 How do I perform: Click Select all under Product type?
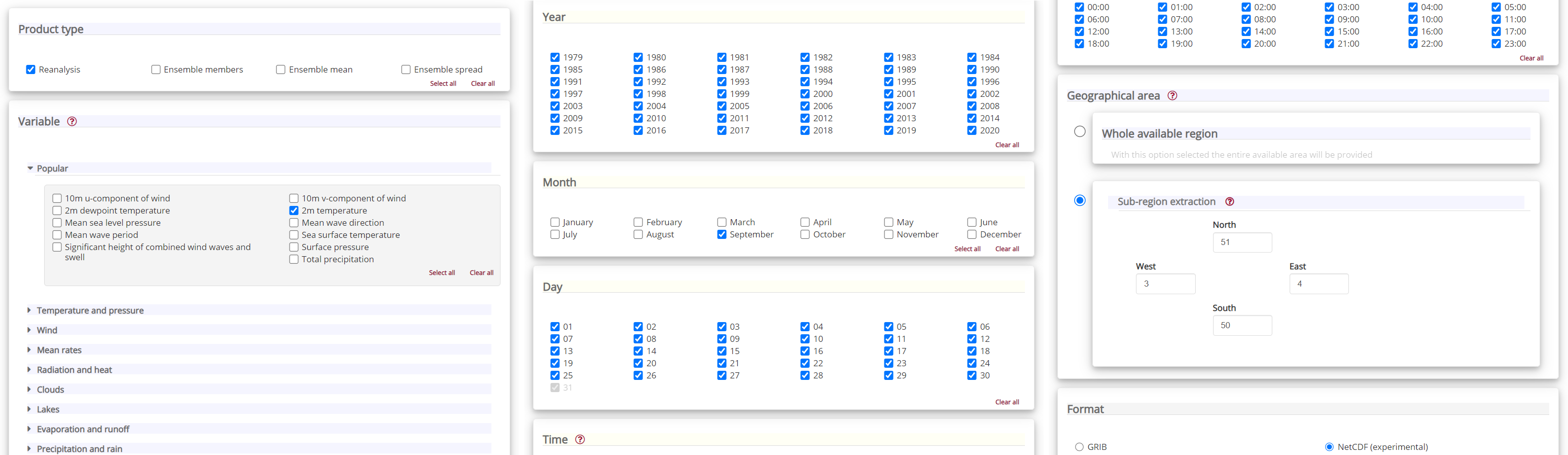point(443,84)
